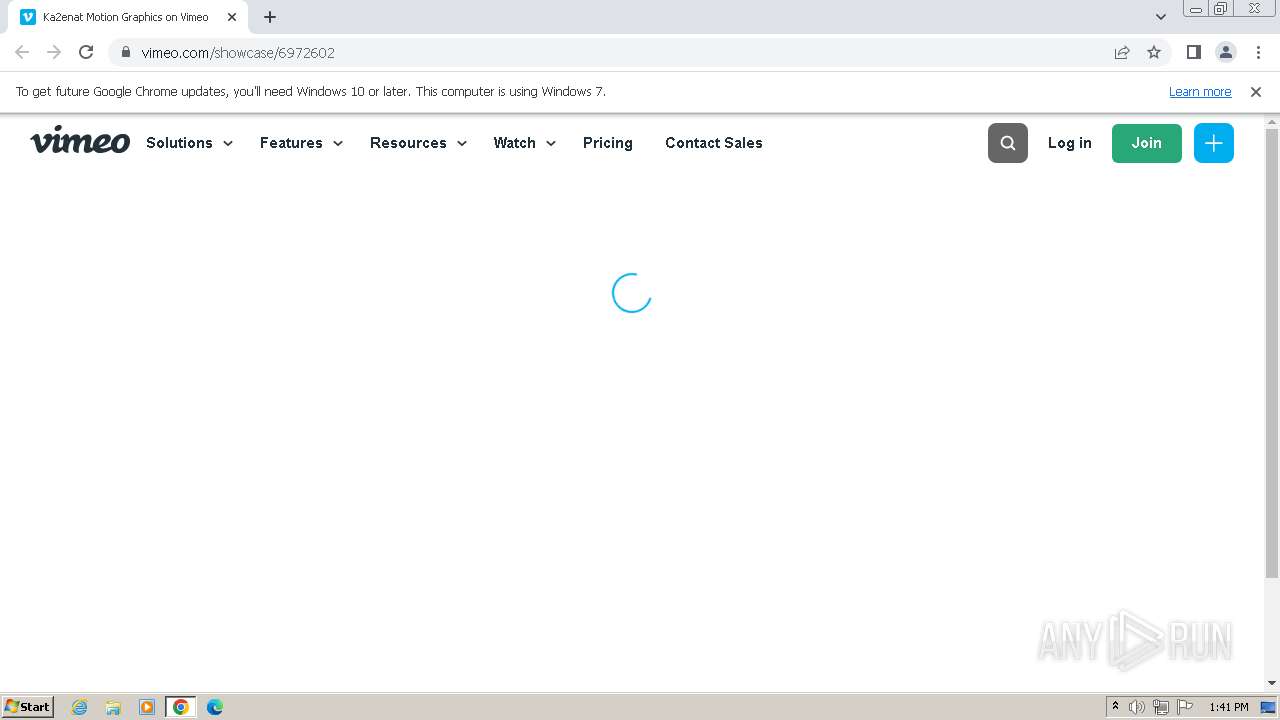Image resolution: width=1280 pixels, height=720 pixels.
Task: Close the Ka2enat Motion Graphics tab
Action: 232,17
